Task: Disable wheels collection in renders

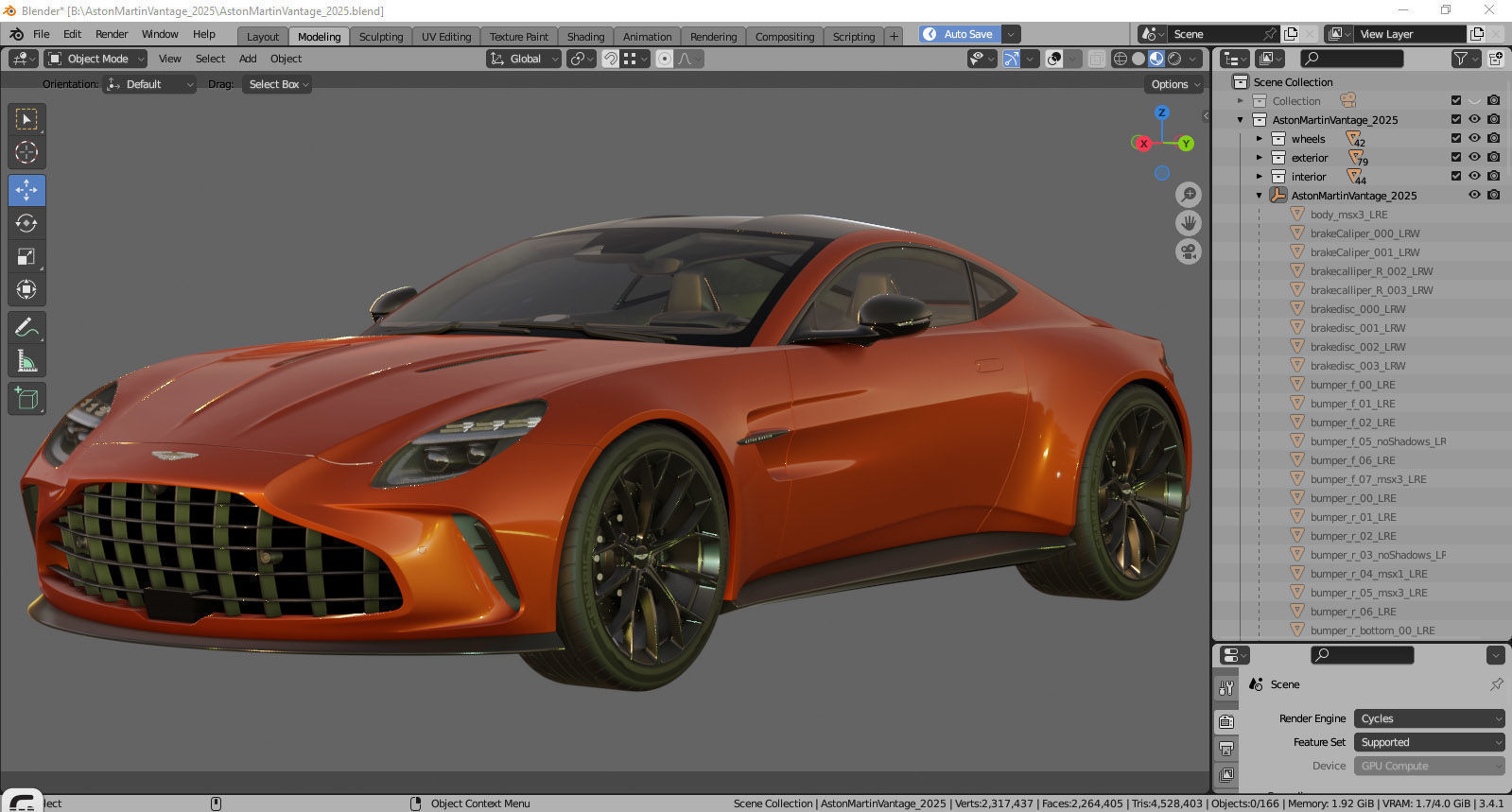Action: click(1493, 138)
